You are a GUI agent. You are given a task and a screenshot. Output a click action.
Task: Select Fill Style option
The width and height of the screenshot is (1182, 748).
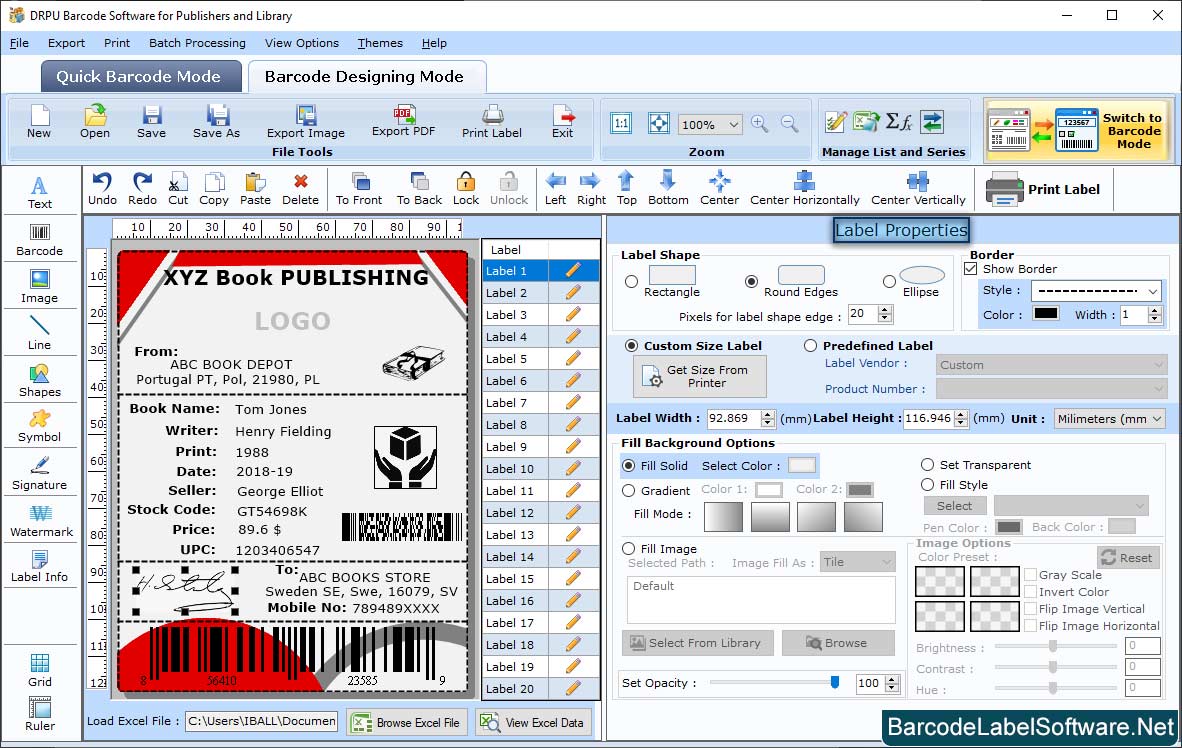point(927,485)
